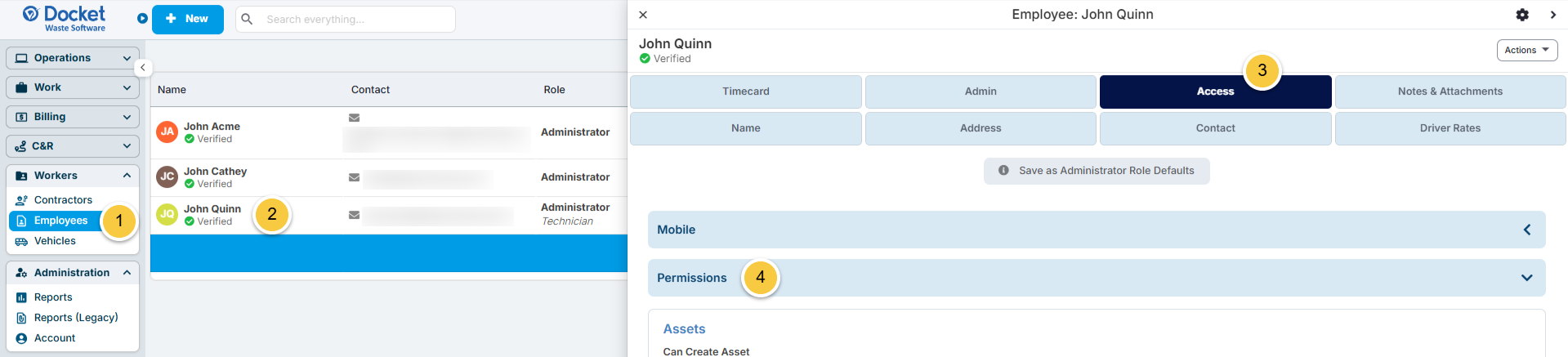This screenshot has width=1568, height=357.
Task: Click the Docket Waste Software logo
Action: tap(65, 18)
